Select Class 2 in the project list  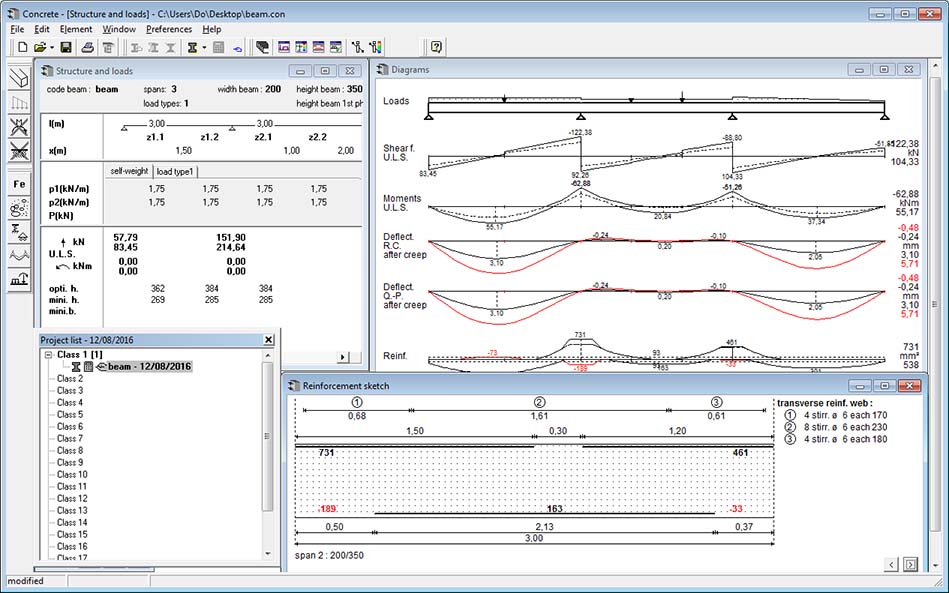click(70, 379)
